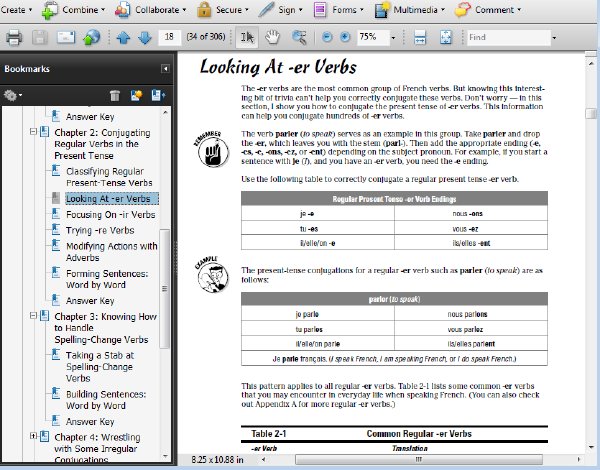Click the 'Table 2-1' heading text
Viewport: 600px width, 470px height.
click(269, 434)
